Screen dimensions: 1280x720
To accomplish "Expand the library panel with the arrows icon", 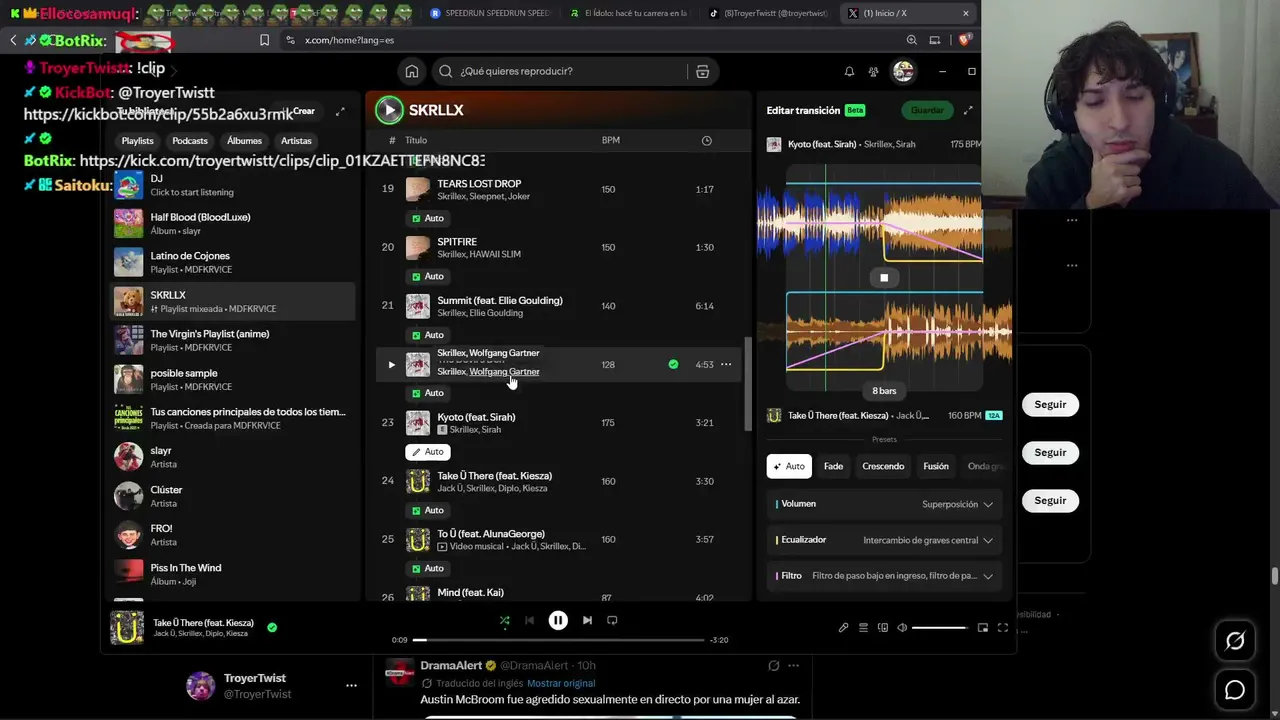I will click(x=340, y=111).
